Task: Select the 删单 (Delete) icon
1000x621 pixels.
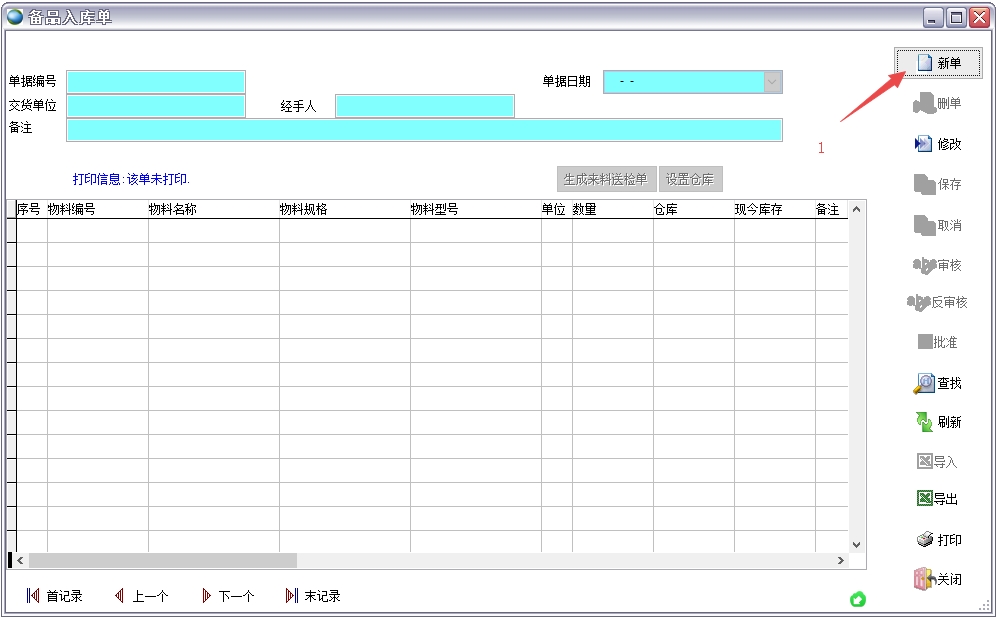Action: (x=938, y=102)
